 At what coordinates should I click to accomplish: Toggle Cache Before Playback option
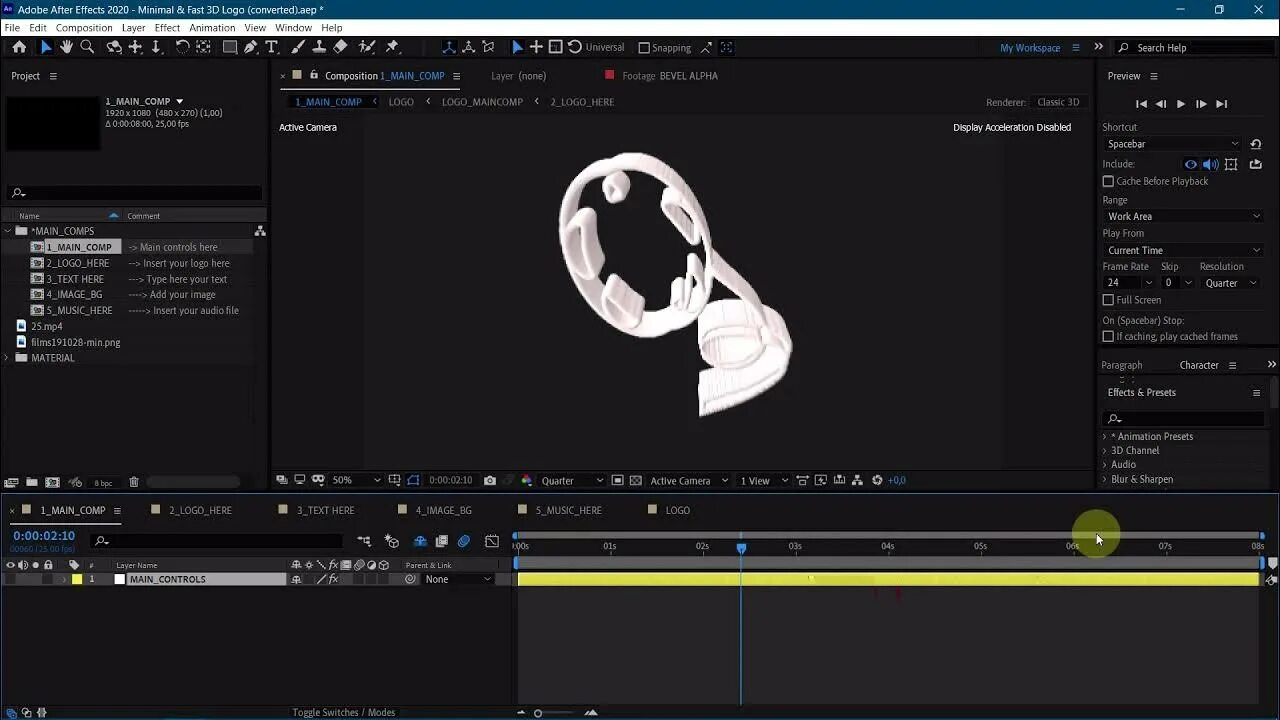(1108, 181)
